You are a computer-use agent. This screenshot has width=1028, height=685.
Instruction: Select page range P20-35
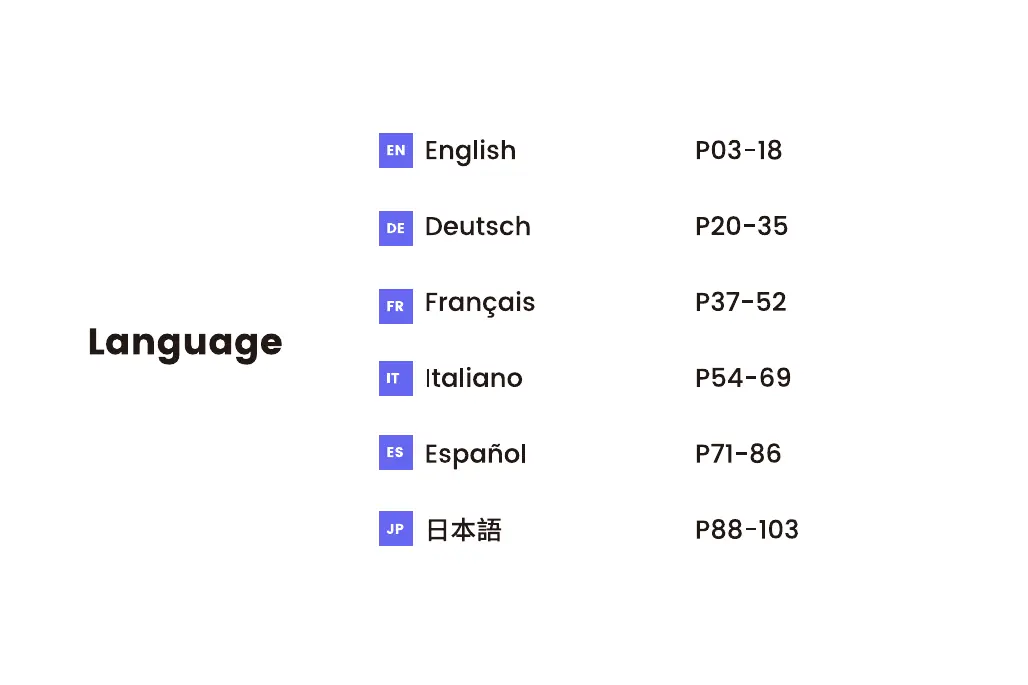[741, 227]
